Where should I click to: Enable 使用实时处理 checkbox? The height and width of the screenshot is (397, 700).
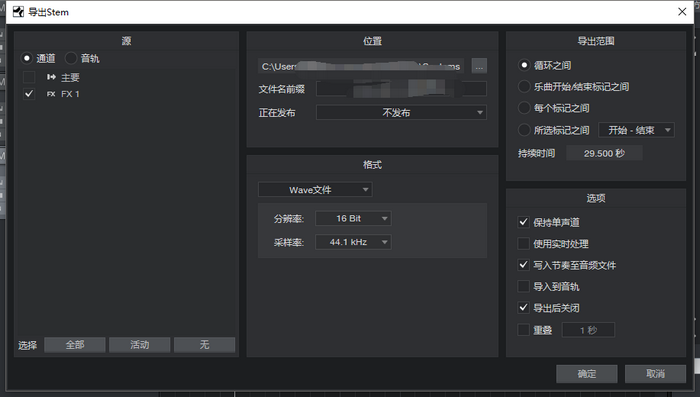point(523,243)
